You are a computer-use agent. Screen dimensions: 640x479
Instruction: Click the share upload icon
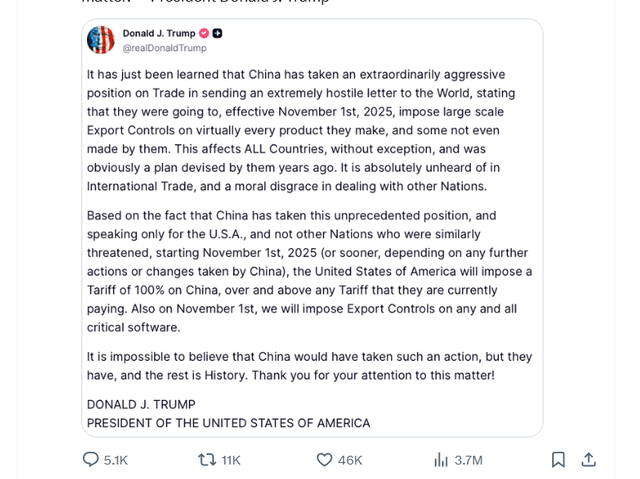coord(589,460)
